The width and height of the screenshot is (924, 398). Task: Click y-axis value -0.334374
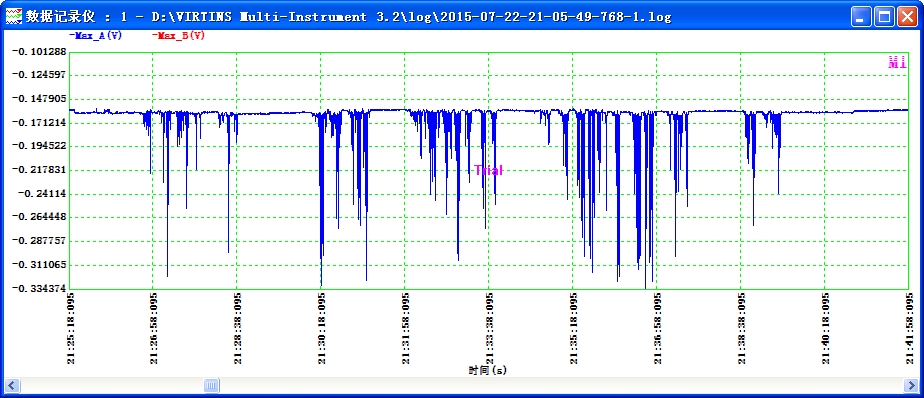pos(38,288)
